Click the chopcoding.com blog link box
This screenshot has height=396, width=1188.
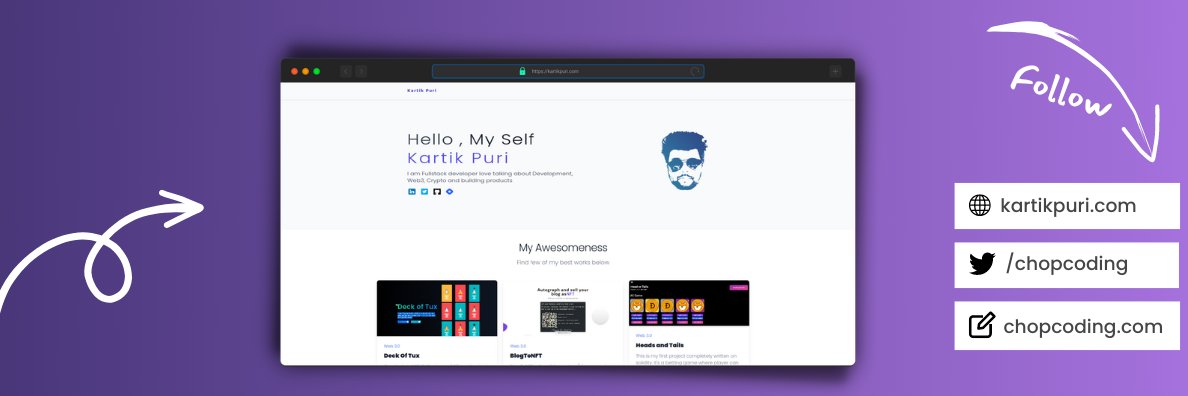coord(1067,326)
